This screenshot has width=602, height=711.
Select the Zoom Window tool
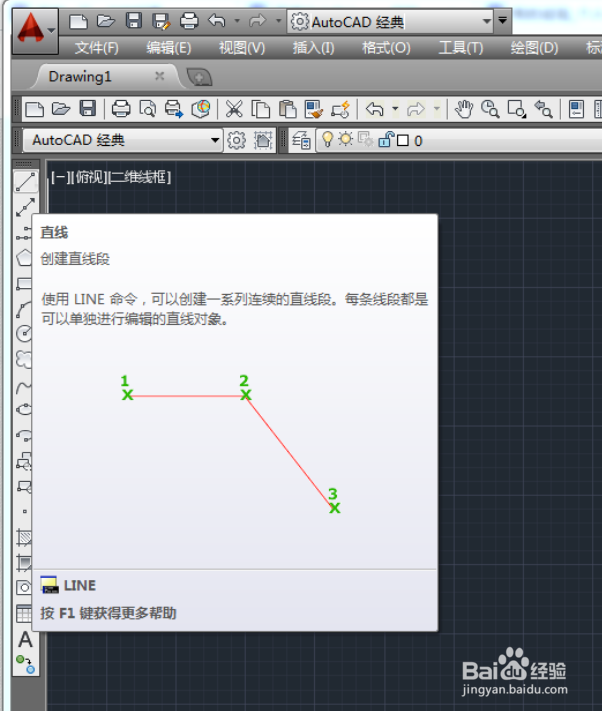[517, 109]
